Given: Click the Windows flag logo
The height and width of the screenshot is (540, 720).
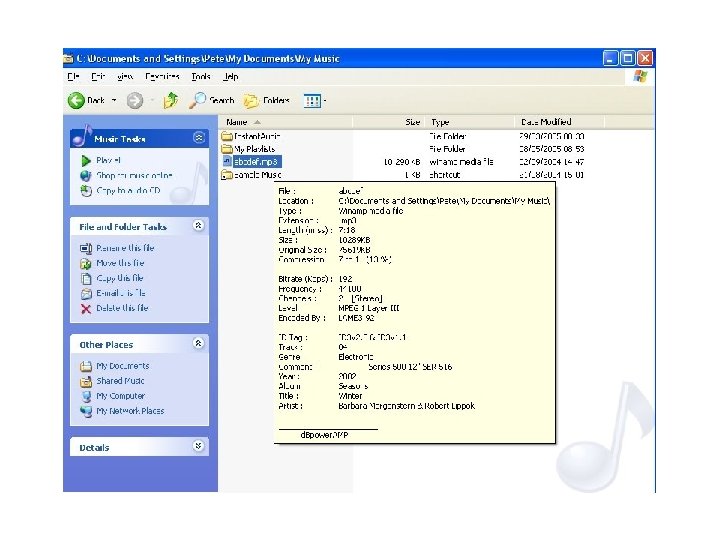Looking at the screenshot, I should 640,76.
